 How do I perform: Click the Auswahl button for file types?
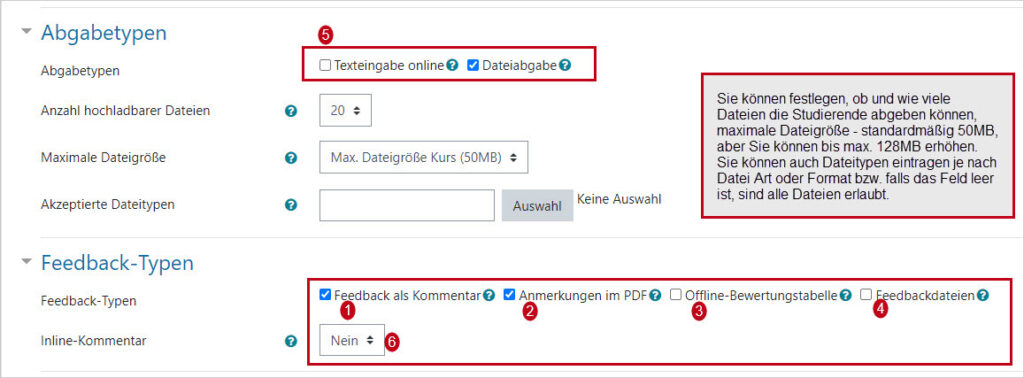coord(537,206)
